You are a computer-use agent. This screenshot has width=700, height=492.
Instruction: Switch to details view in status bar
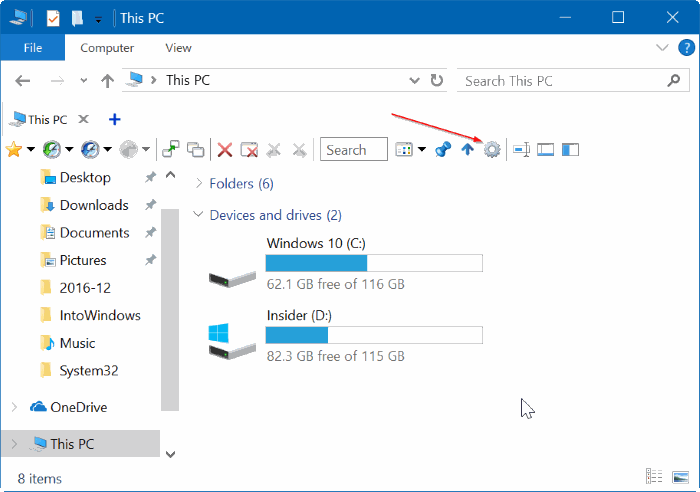tap(654, 476)
